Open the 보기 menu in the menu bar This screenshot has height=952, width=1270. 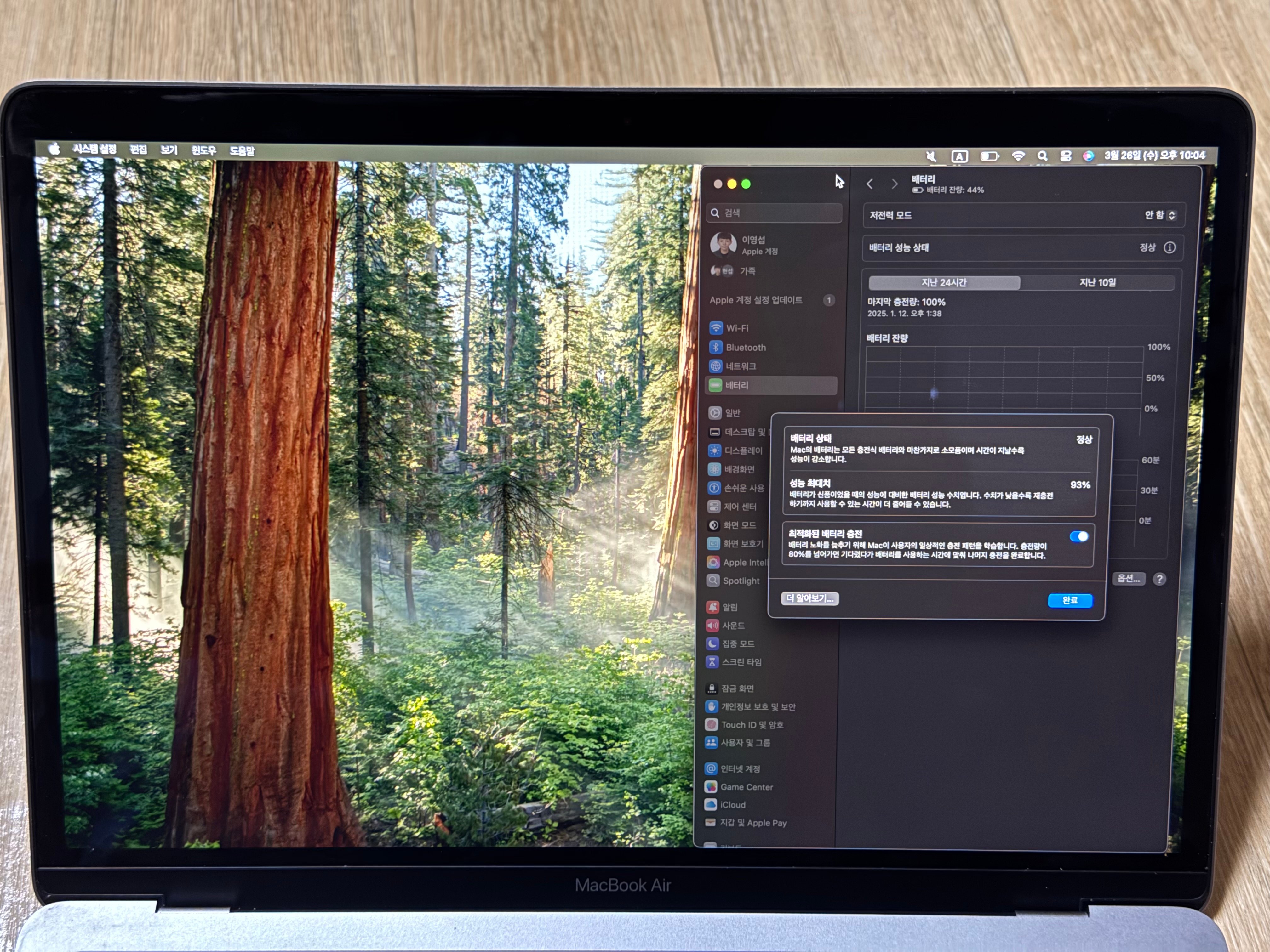tap(169, 150)
